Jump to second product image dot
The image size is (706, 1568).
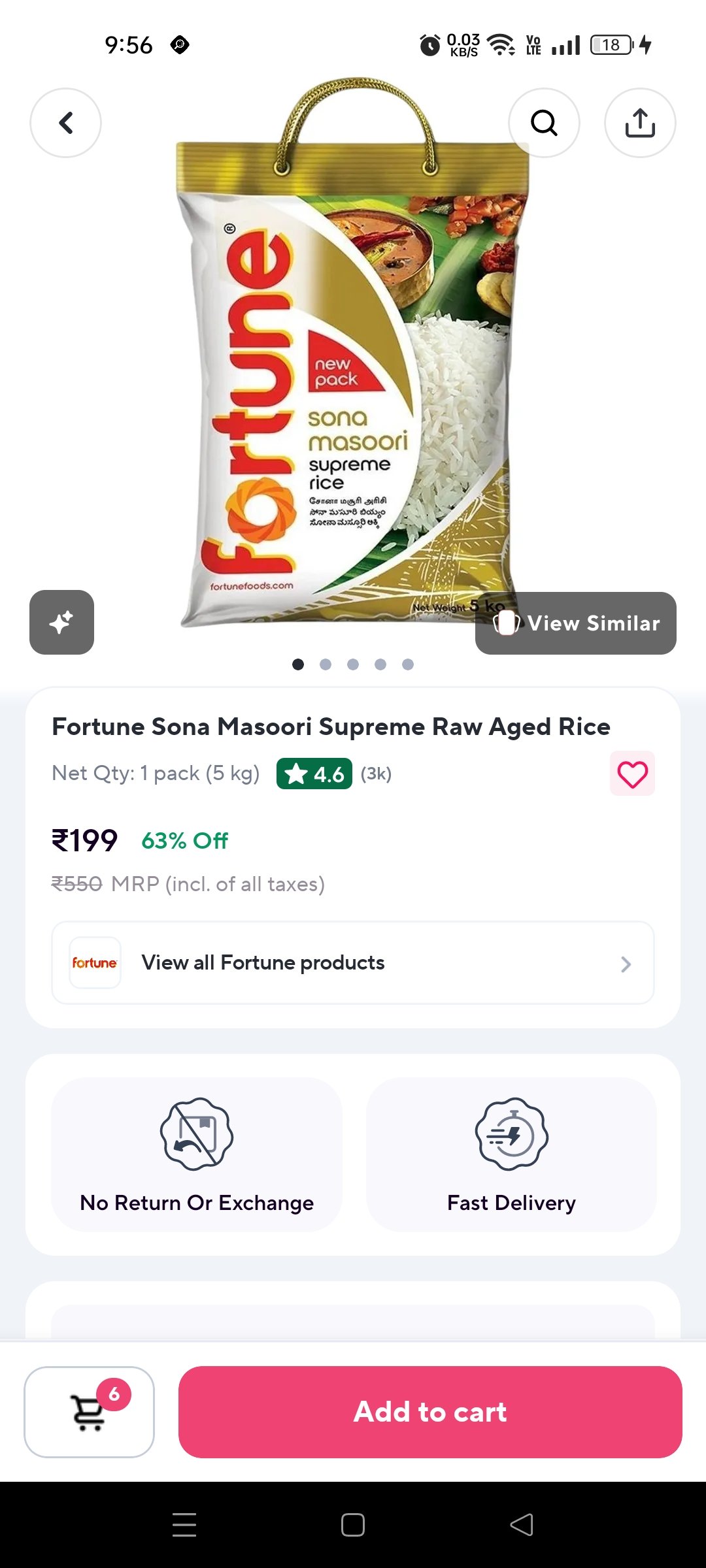pyautogui.click(x=326, y=664)
